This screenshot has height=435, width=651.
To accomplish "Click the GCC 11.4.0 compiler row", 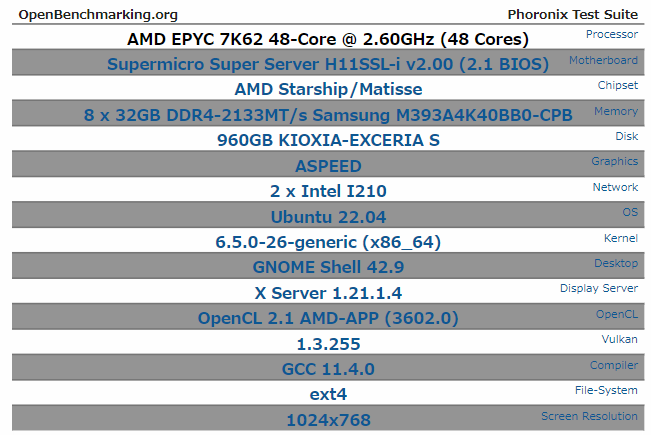I will [328, 367].
